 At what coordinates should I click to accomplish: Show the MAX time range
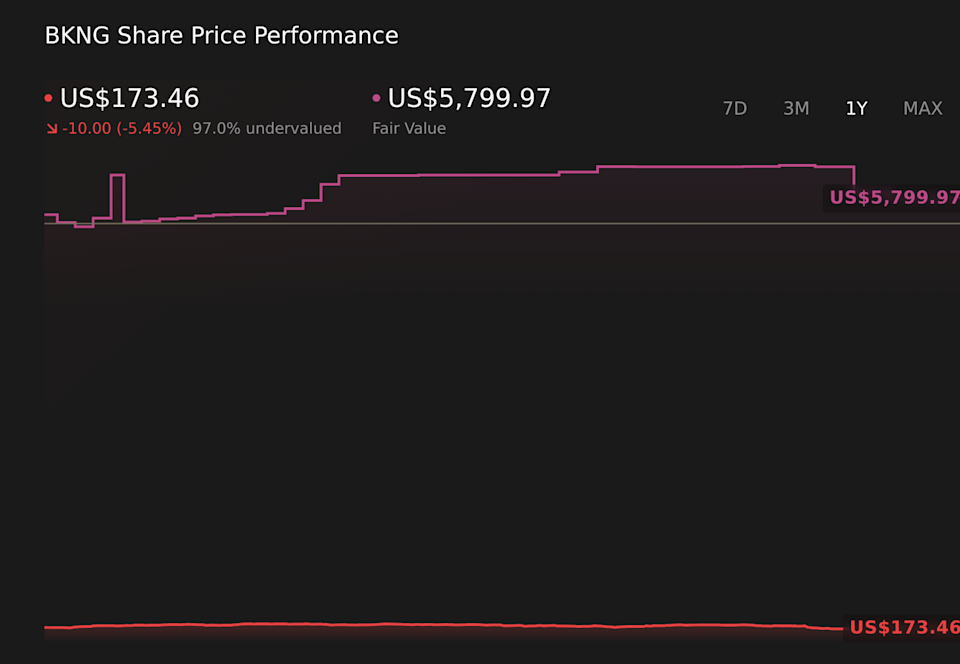[x=922, y=109]
